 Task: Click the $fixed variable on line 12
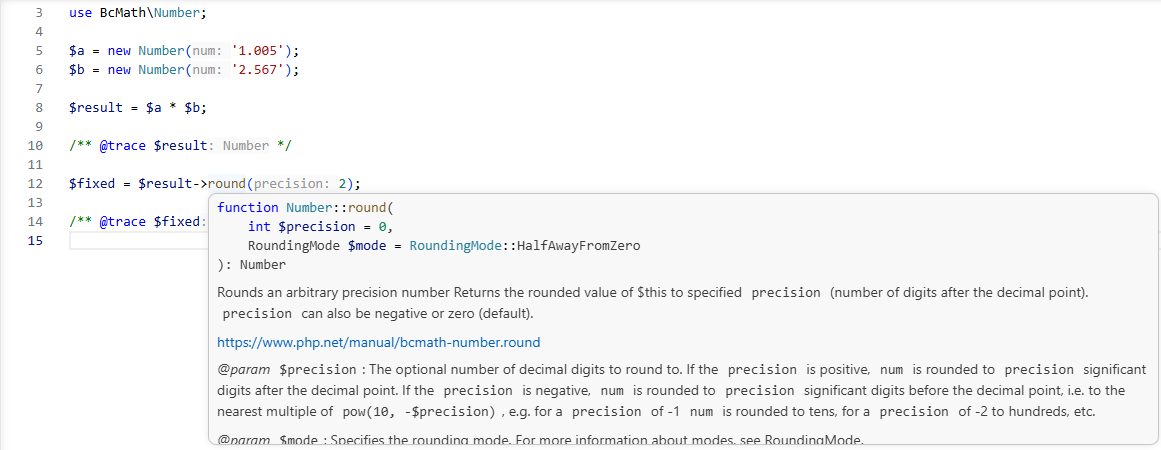point(92,184)
